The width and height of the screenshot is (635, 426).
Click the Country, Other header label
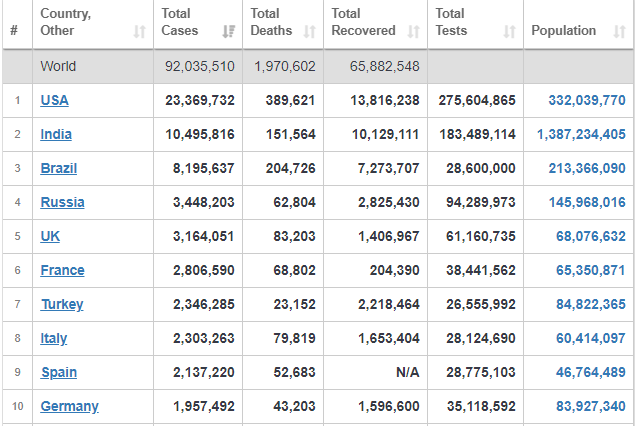pos(66,22)
